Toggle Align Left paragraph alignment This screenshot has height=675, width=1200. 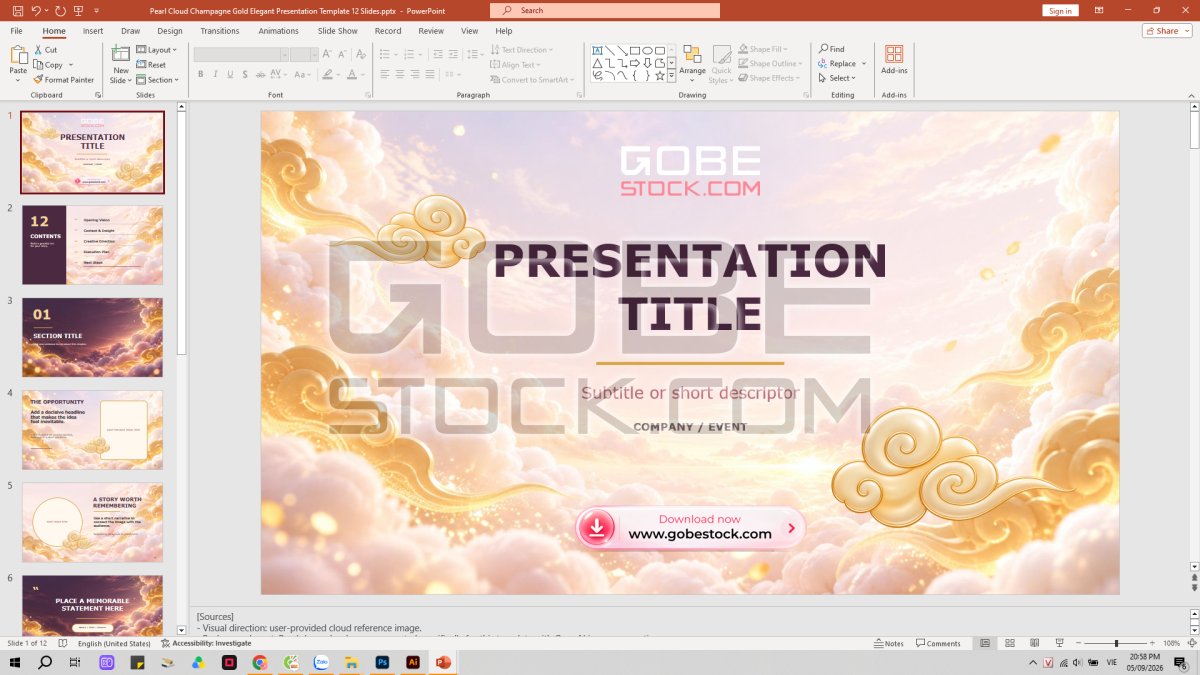tap(384, 74)
